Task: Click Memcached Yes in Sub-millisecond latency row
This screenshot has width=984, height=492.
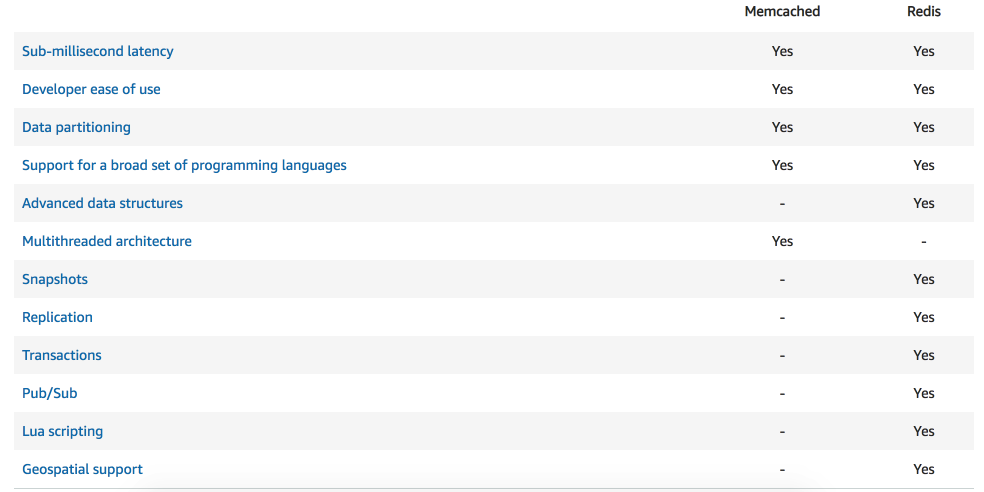Action: (x=782, y=51)
